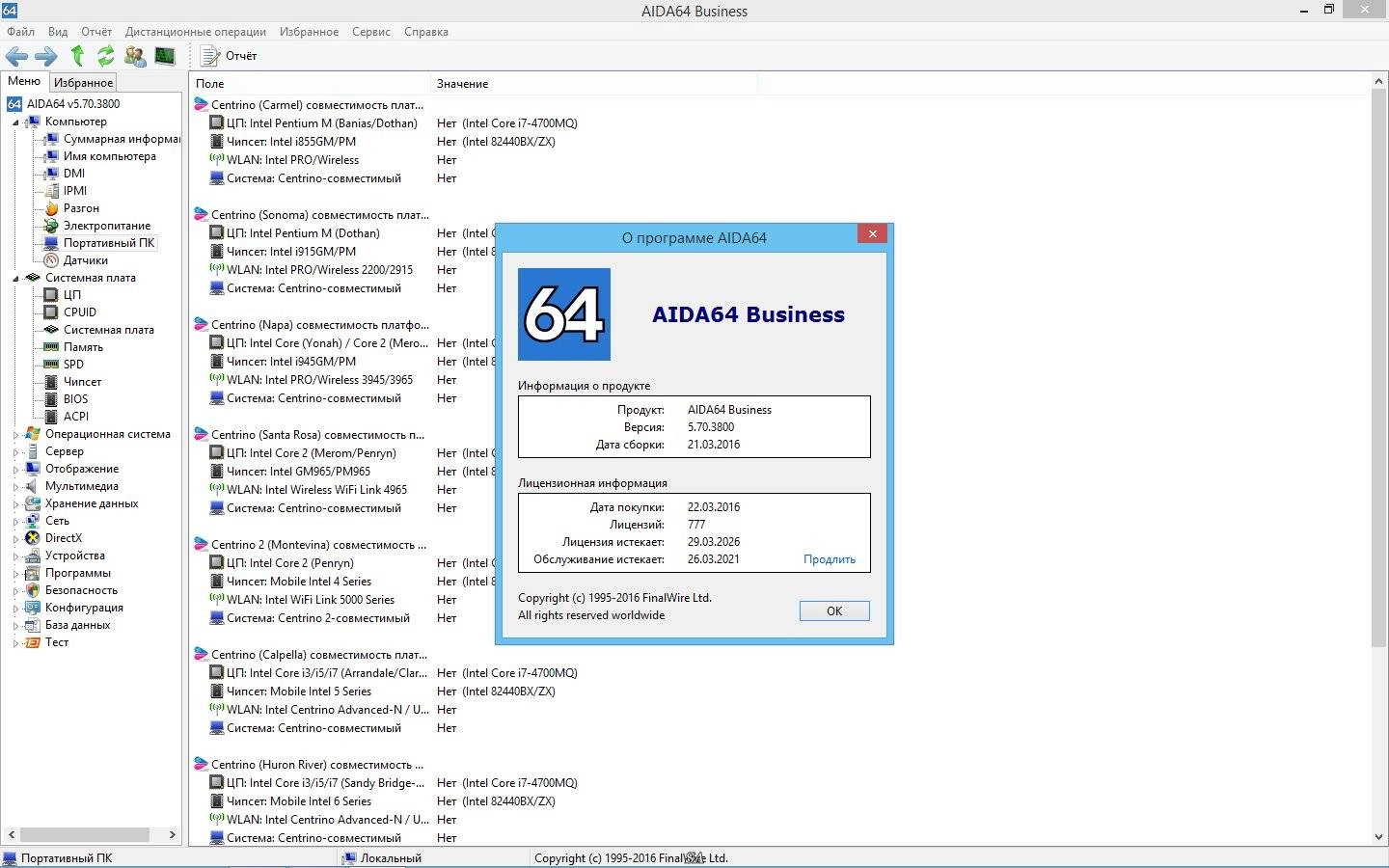The image size is (1389, 868).
Task: Click the Операционная система Windows icon
Action: [x=33, y=434]
